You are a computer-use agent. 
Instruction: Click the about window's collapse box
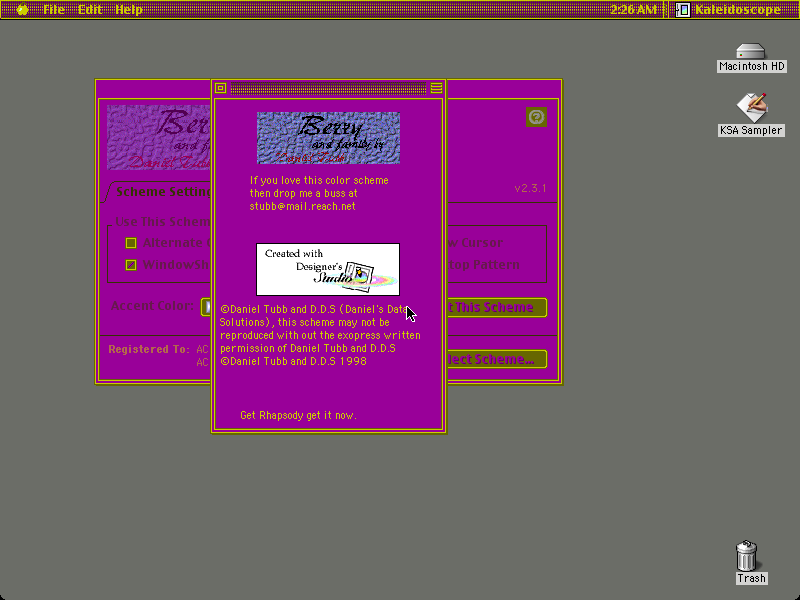436,88
